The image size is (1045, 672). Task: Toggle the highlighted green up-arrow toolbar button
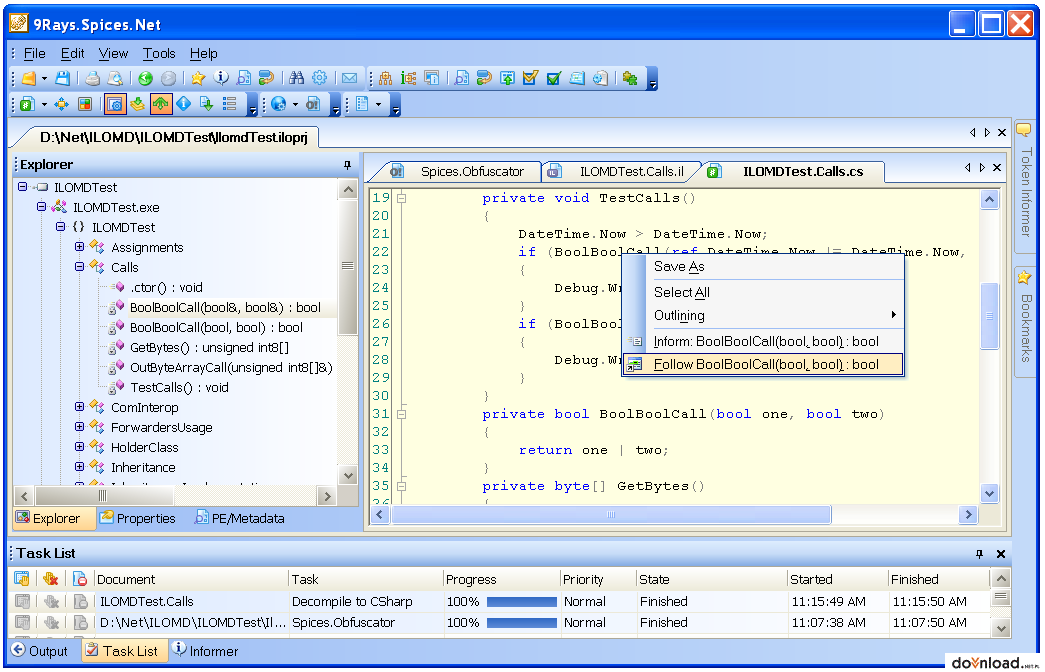pyautogui.click(x=161, y=104)
